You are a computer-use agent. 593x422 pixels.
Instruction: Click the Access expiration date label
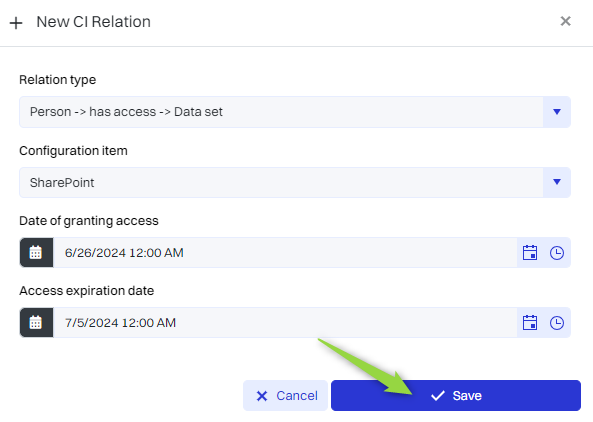(87, 291)
